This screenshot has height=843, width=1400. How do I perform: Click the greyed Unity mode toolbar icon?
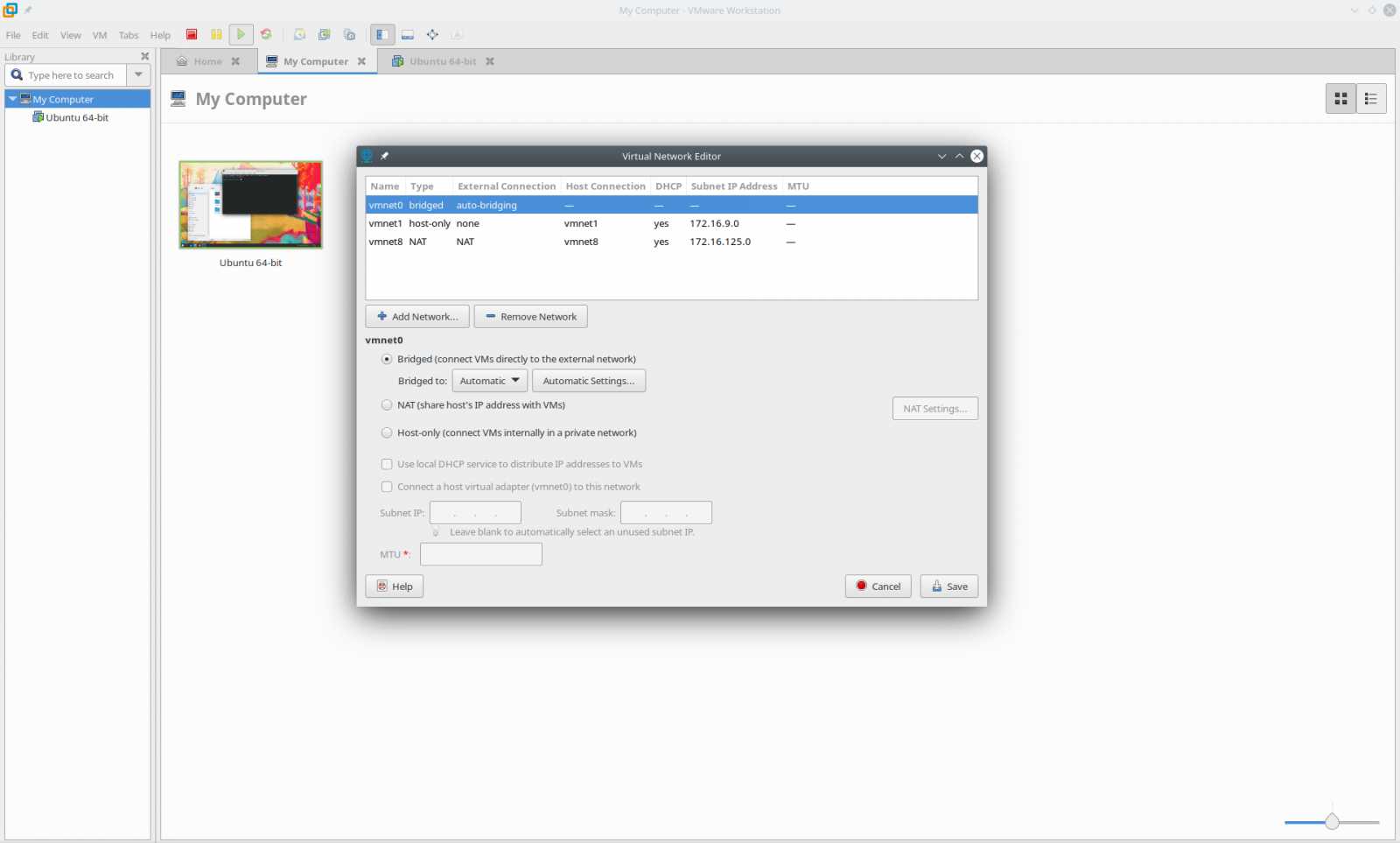(456, 34)
